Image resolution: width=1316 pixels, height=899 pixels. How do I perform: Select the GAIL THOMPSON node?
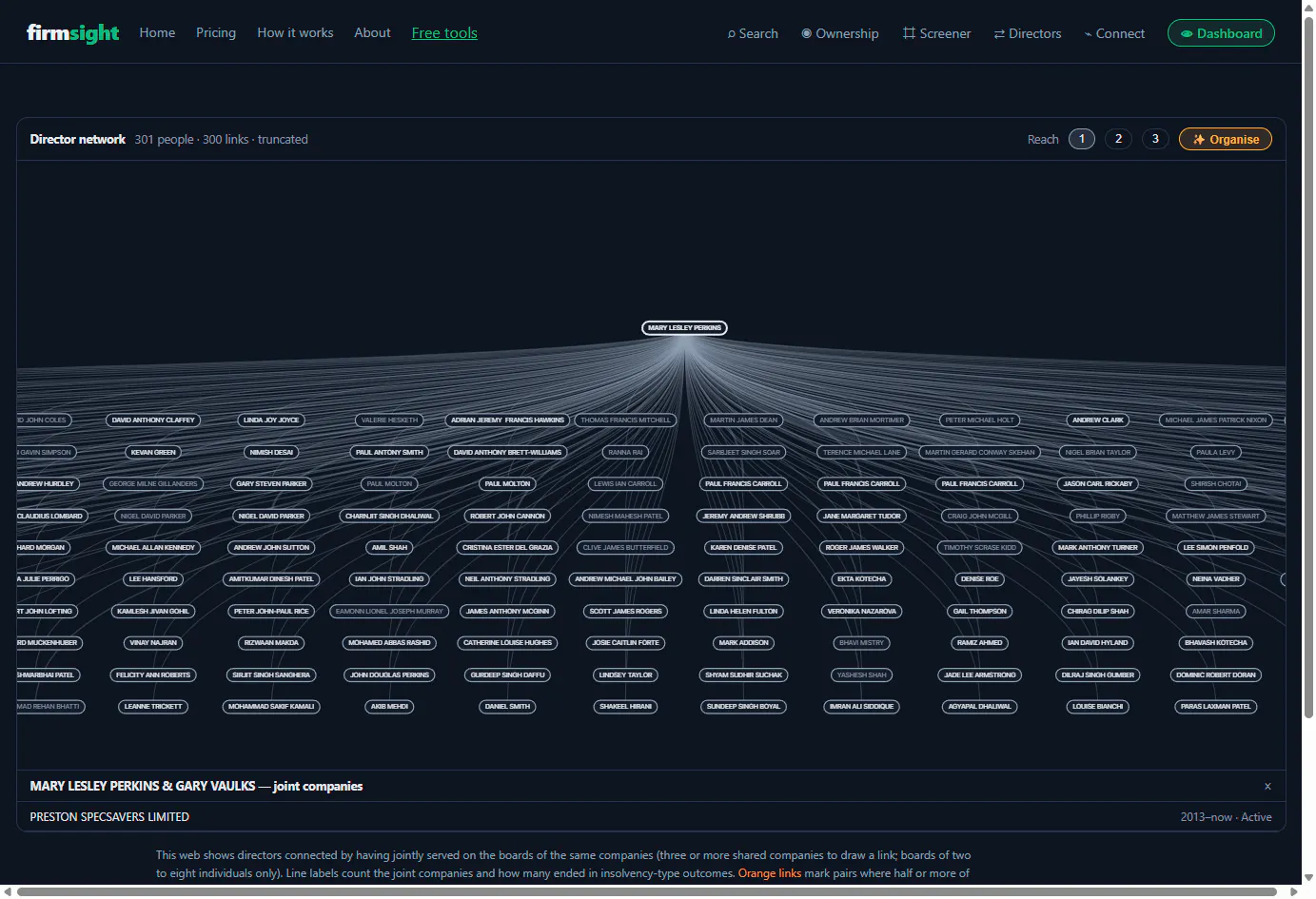(x=980, y=611)
